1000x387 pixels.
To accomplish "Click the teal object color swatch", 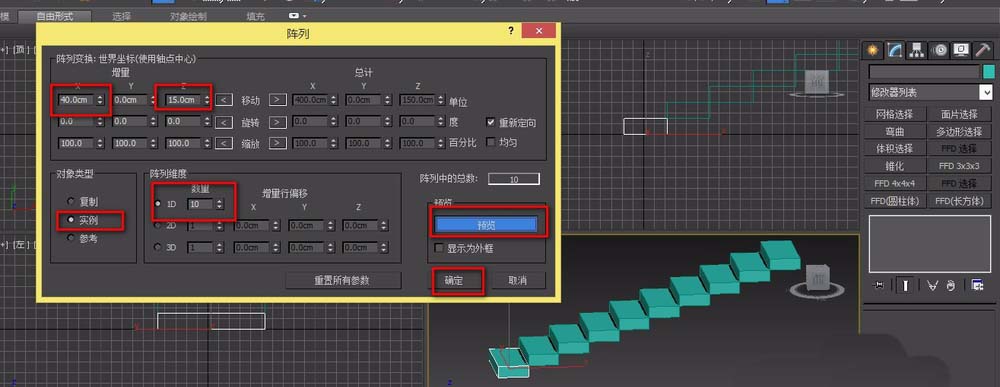I will 989,71.
